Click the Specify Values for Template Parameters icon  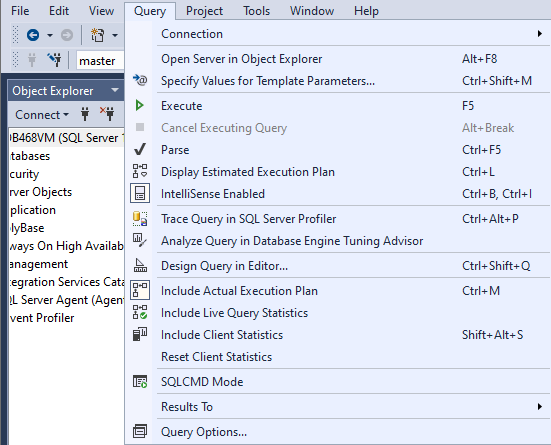pyautogui.click(x=140, y=80)
